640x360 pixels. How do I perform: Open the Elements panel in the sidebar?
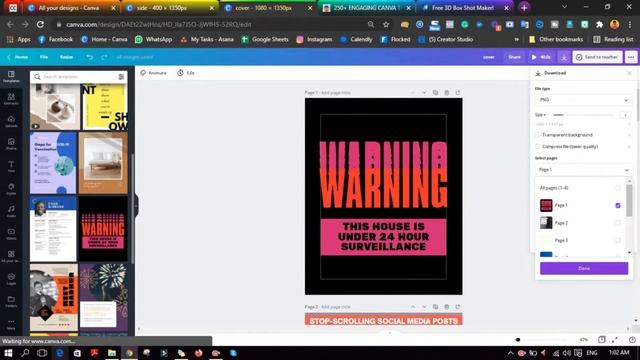(x=11, y=99)
